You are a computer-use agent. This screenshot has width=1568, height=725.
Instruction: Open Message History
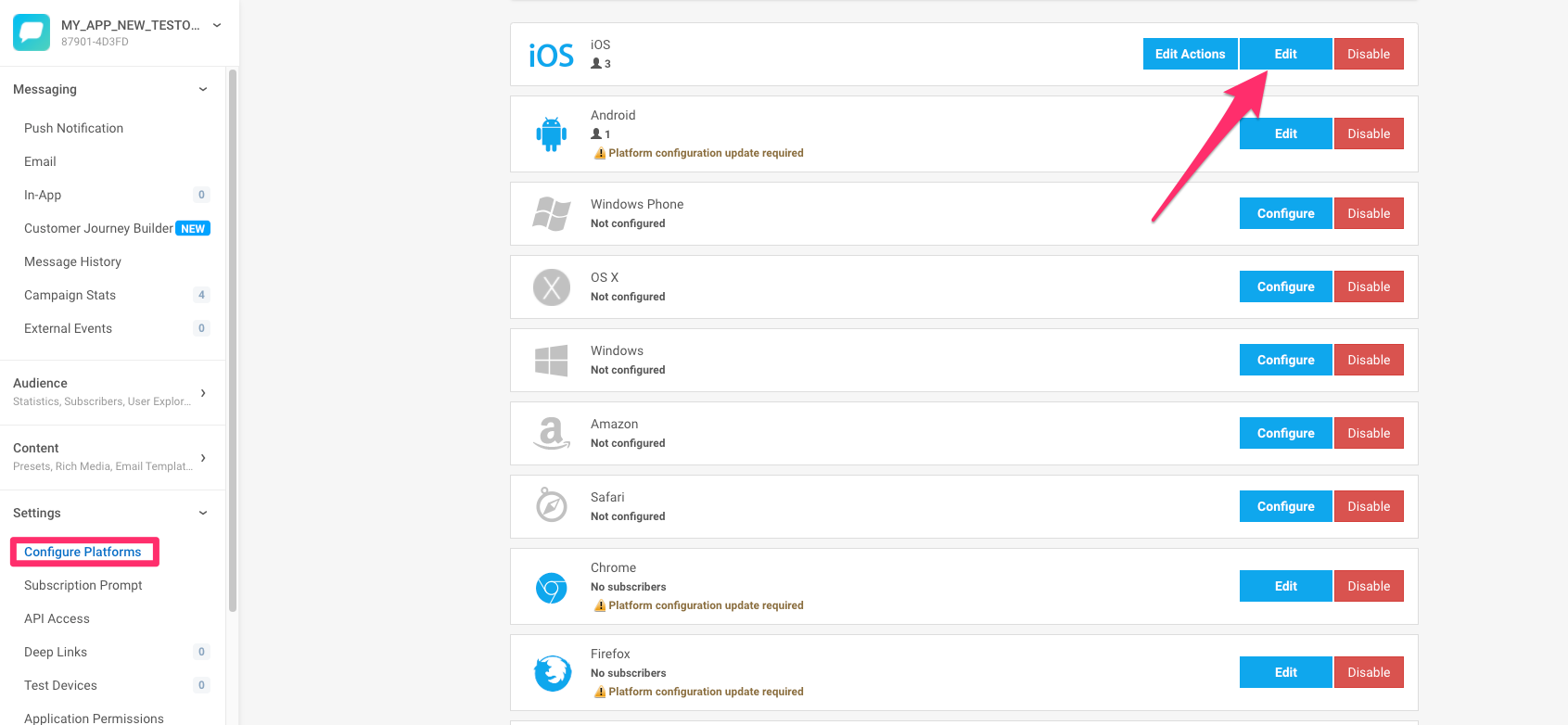point(72,261)
